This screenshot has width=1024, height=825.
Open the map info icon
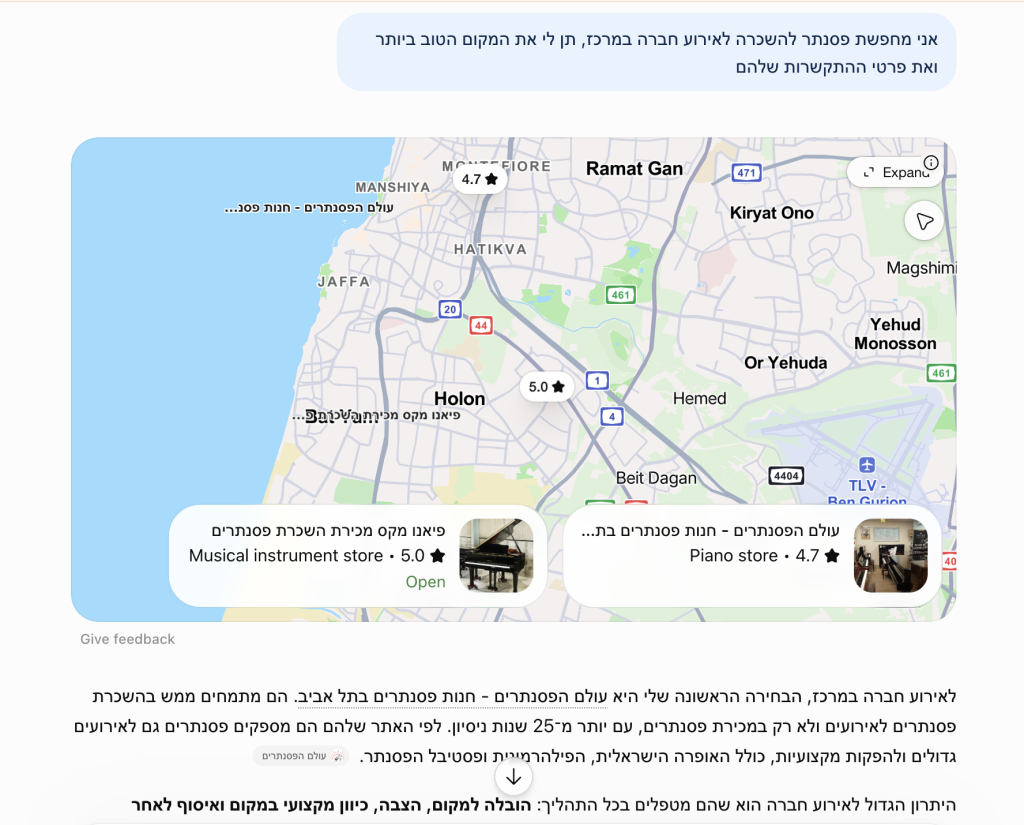(x=931, y=163)
